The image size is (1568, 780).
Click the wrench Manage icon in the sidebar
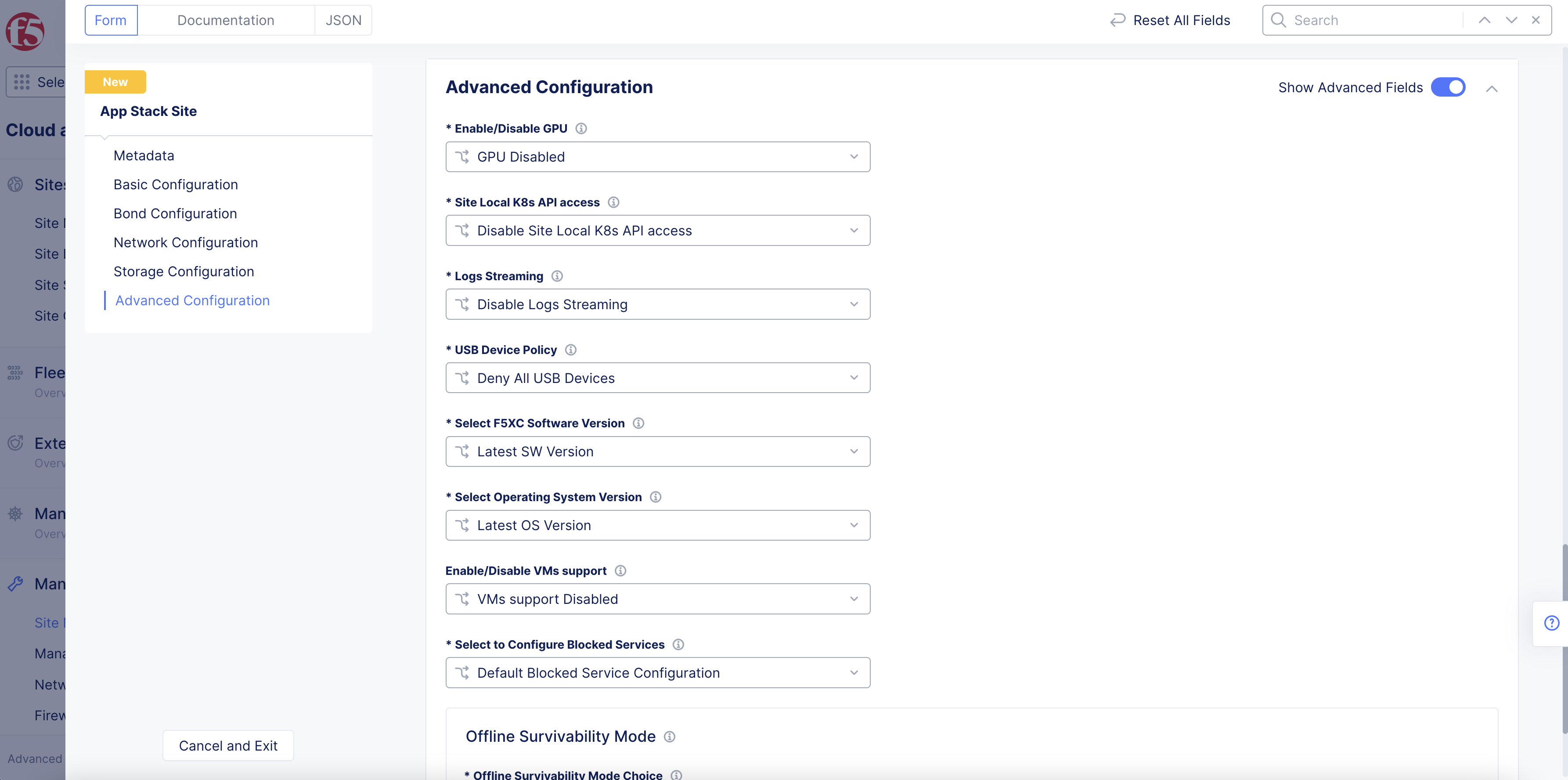pyautogui.click(x=15, y=583)
